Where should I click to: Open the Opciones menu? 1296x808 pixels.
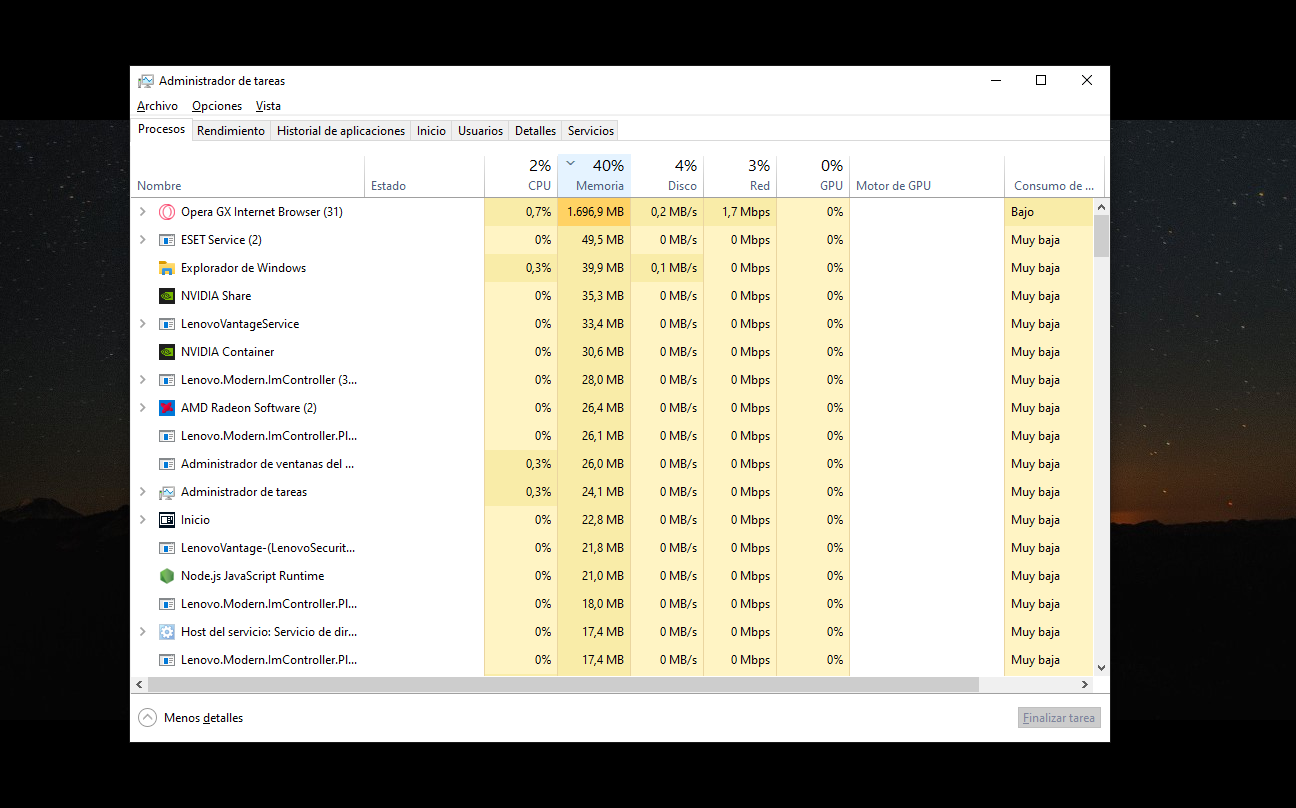point(217,106)
